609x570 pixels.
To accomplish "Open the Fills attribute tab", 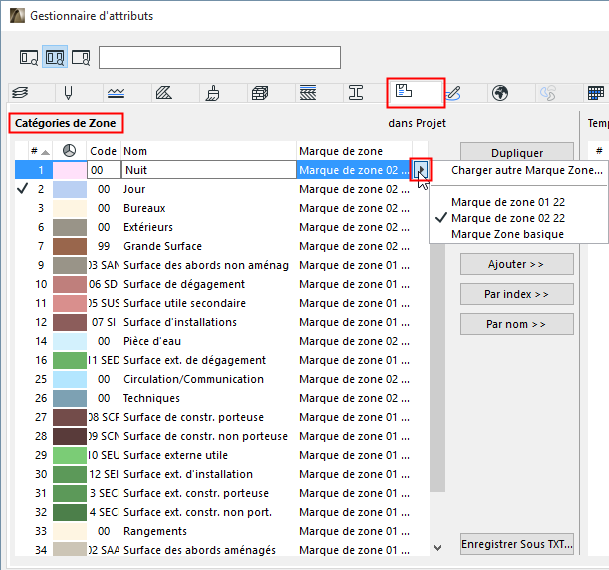I will 164,93.
